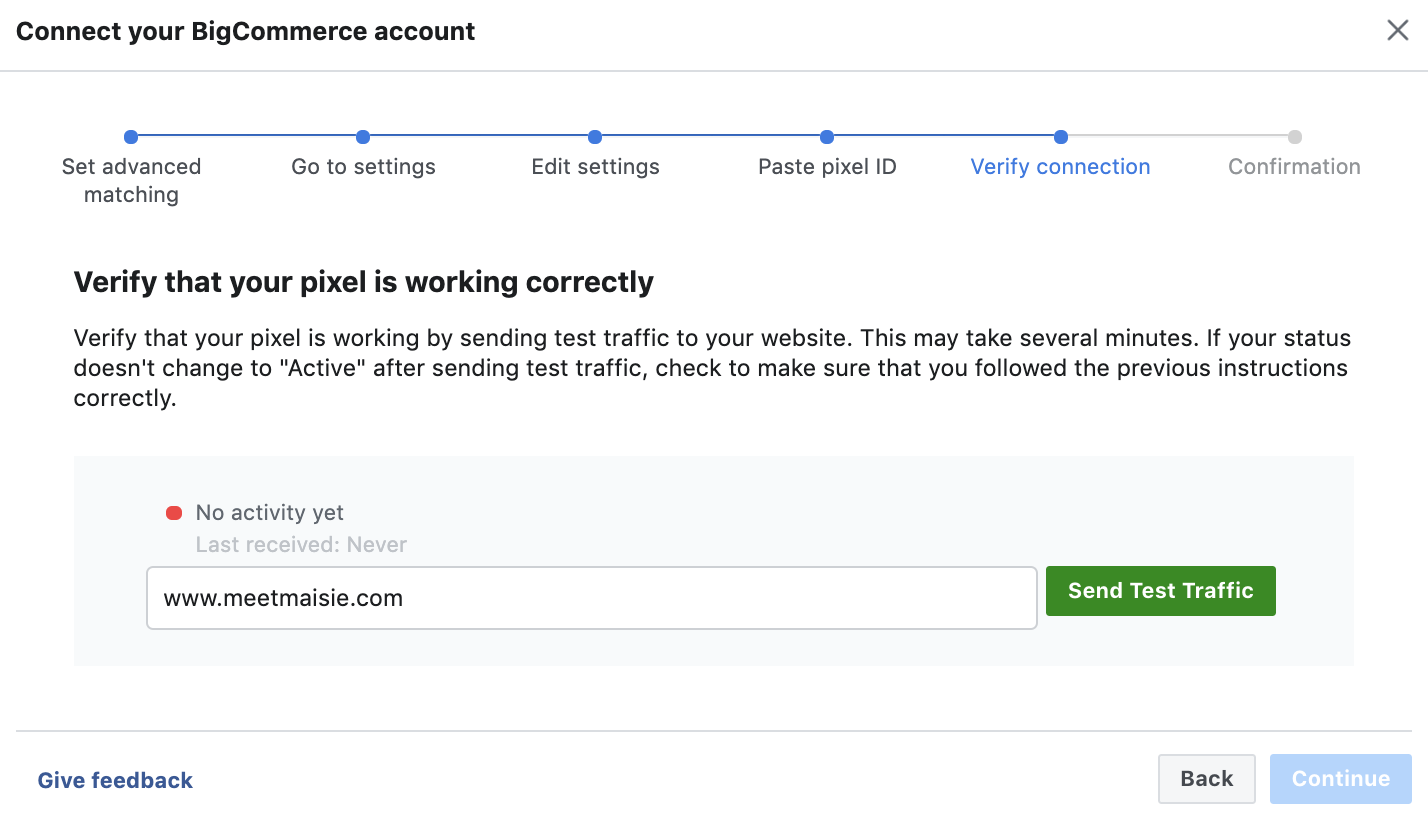Jump to the Edit settings step label
Image resolution: width=1428 pixels, height=824 pixels.
click(595, 167)
